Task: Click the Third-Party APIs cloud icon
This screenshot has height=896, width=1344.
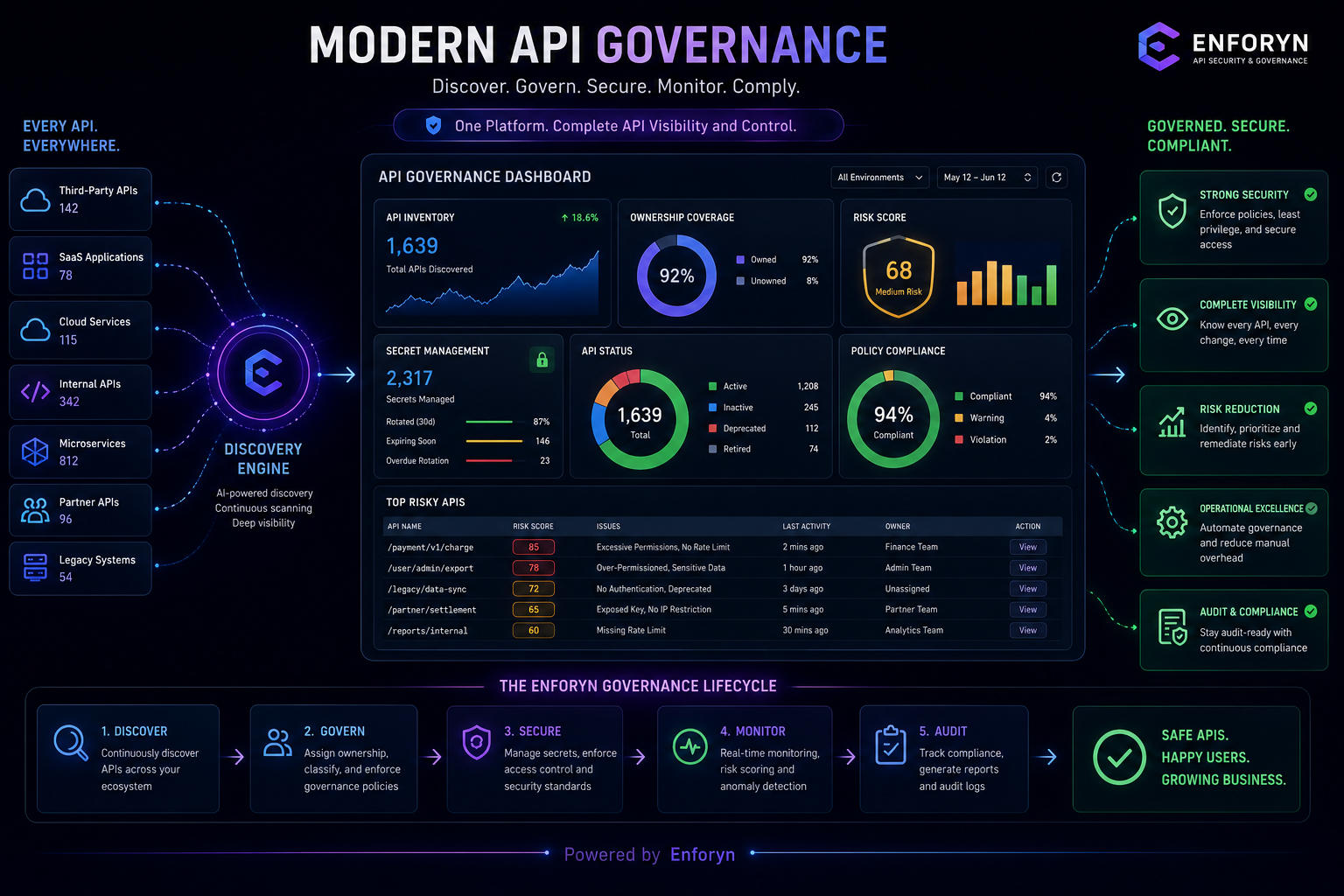Action: [35, 200]
